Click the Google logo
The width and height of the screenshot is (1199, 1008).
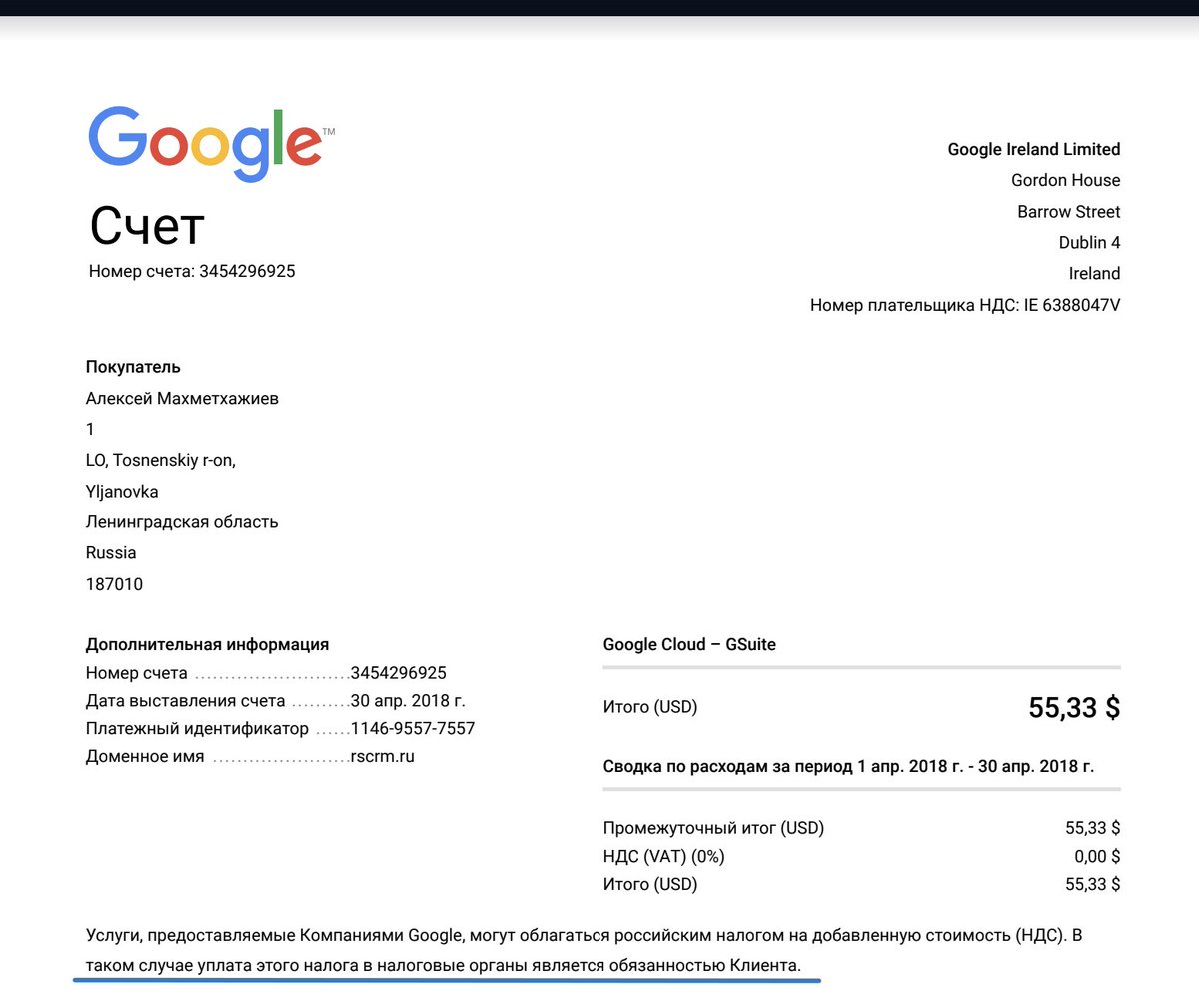(x=211, y=143)
